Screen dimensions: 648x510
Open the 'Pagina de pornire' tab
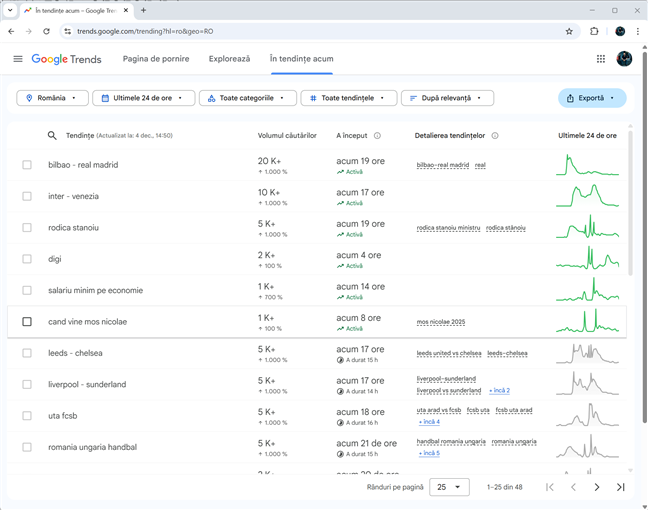tap(156, 59)
